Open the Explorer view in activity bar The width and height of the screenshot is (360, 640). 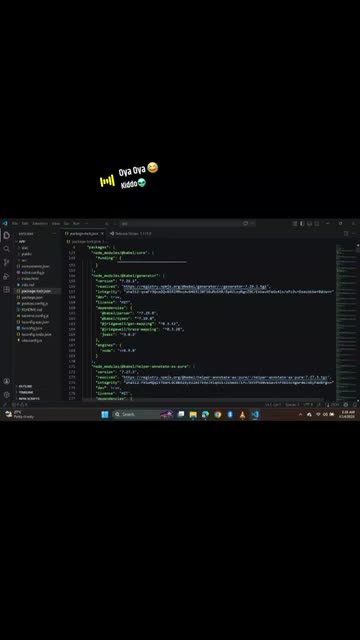7,236
